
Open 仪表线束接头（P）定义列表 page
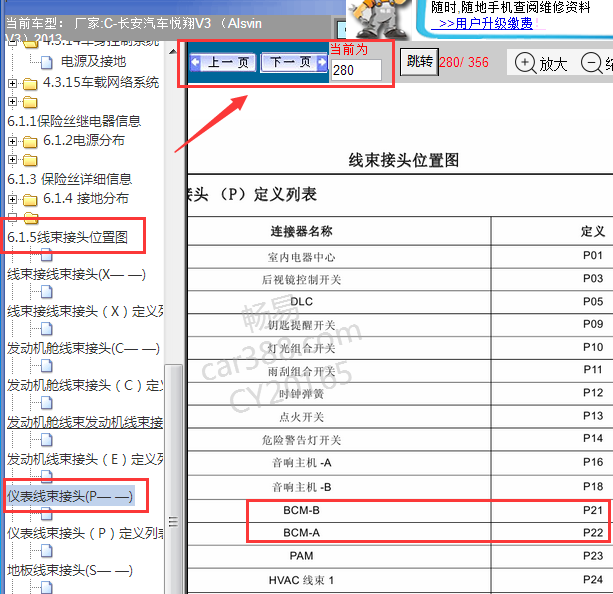click(x=85, y=533)
